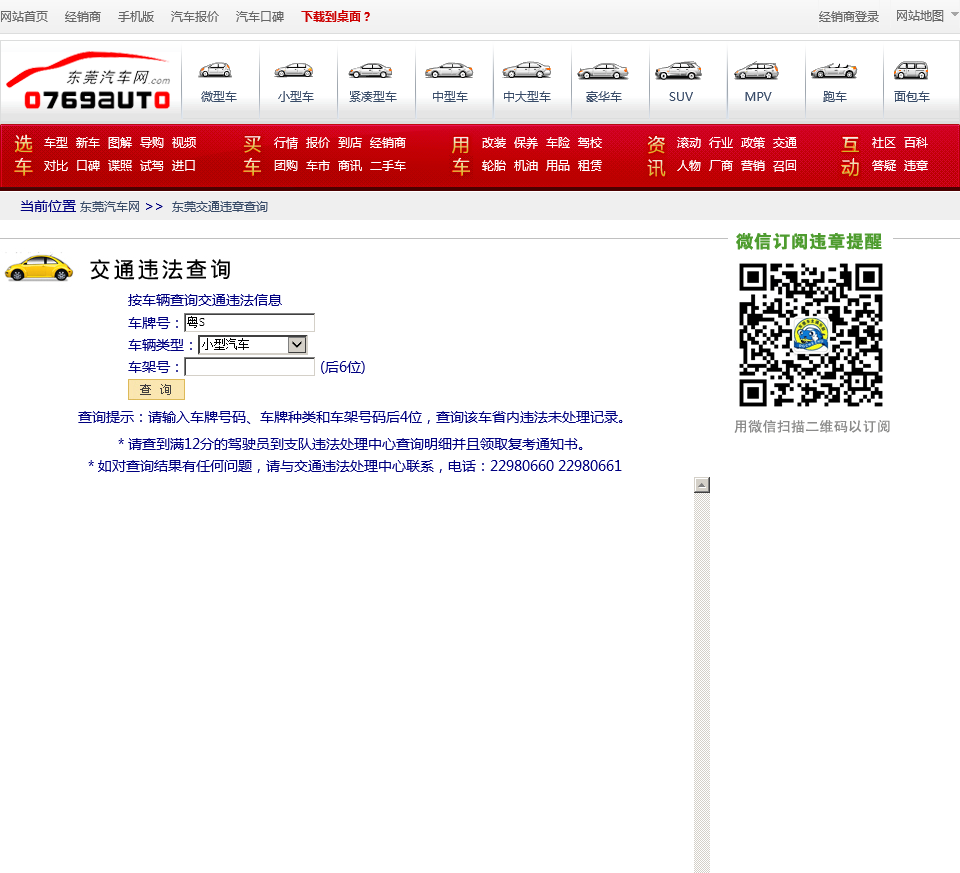Screen dimensions: 960x873
Task: Open the SUV category icon
Action: tap(678, 70)
